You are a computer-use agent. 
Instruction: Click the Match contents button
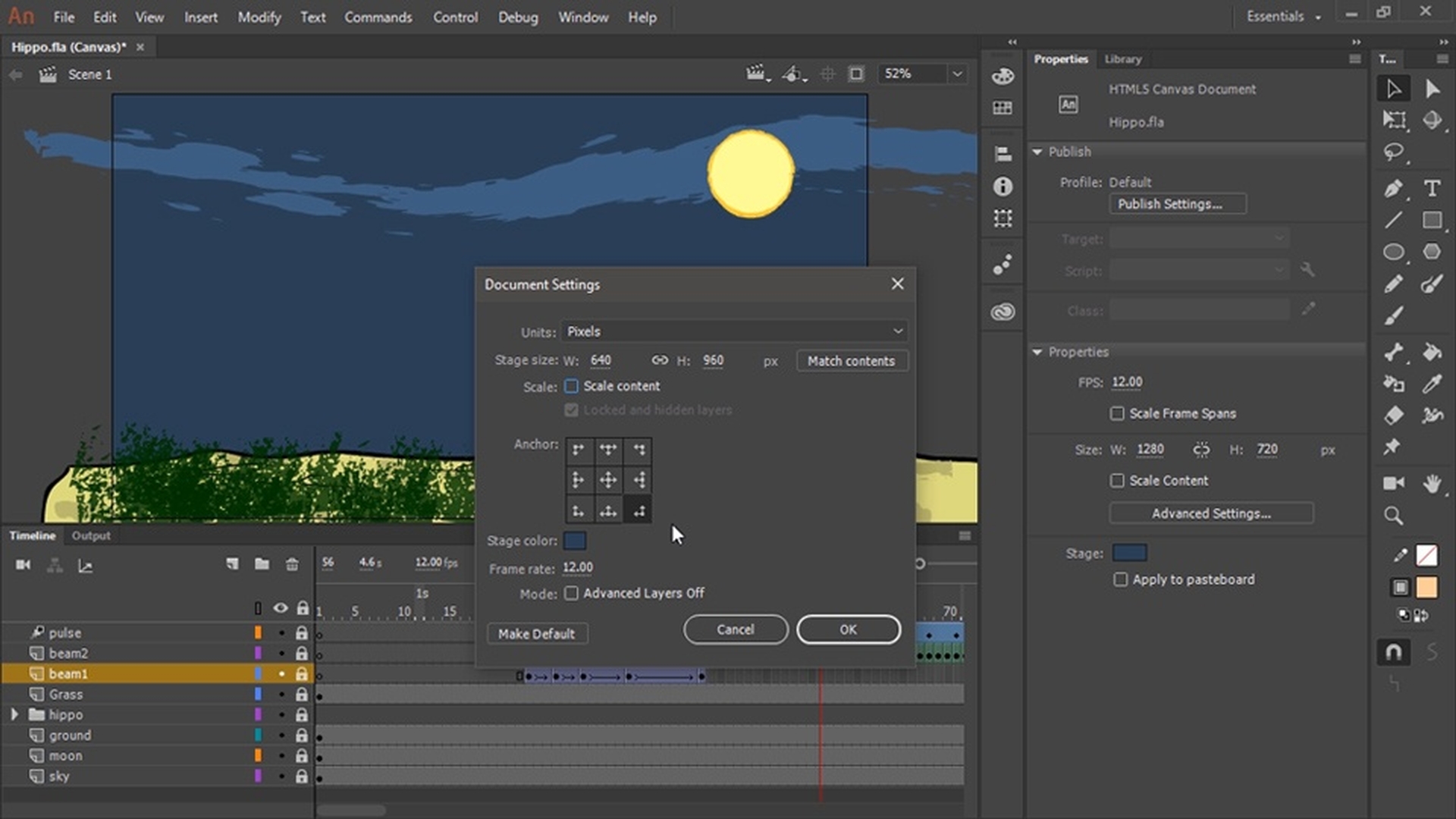click(852, 360)
